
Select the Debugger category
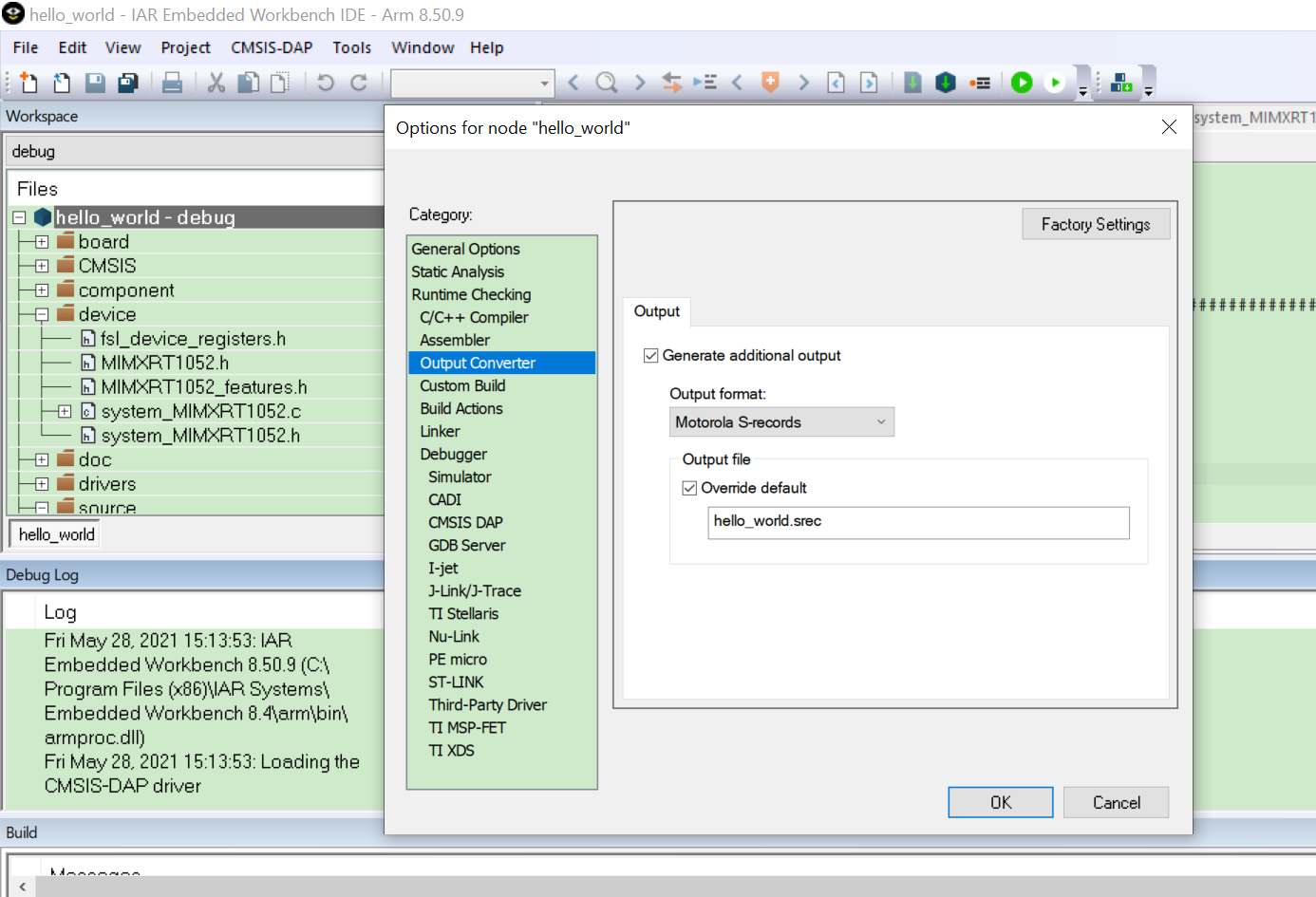pos(454,455)
